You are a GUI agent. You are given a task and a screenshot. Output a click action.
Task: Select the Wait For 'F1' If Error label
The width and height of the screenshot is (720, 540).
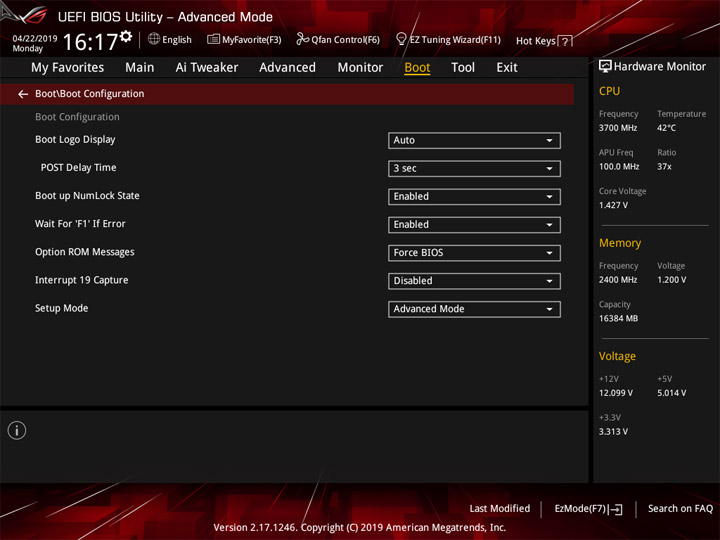point(80,224)
